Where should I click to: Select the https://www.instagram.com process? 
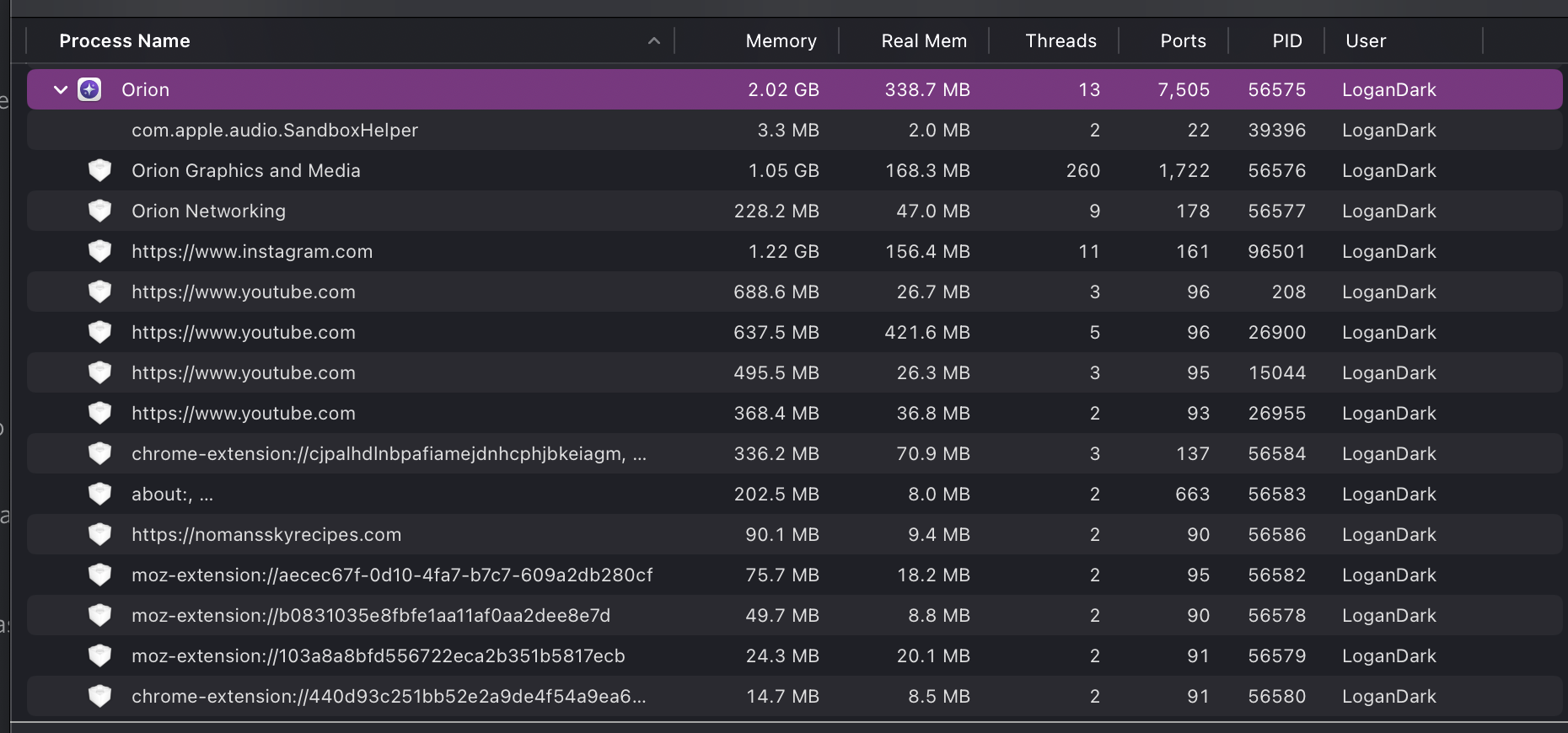[794, 251]
